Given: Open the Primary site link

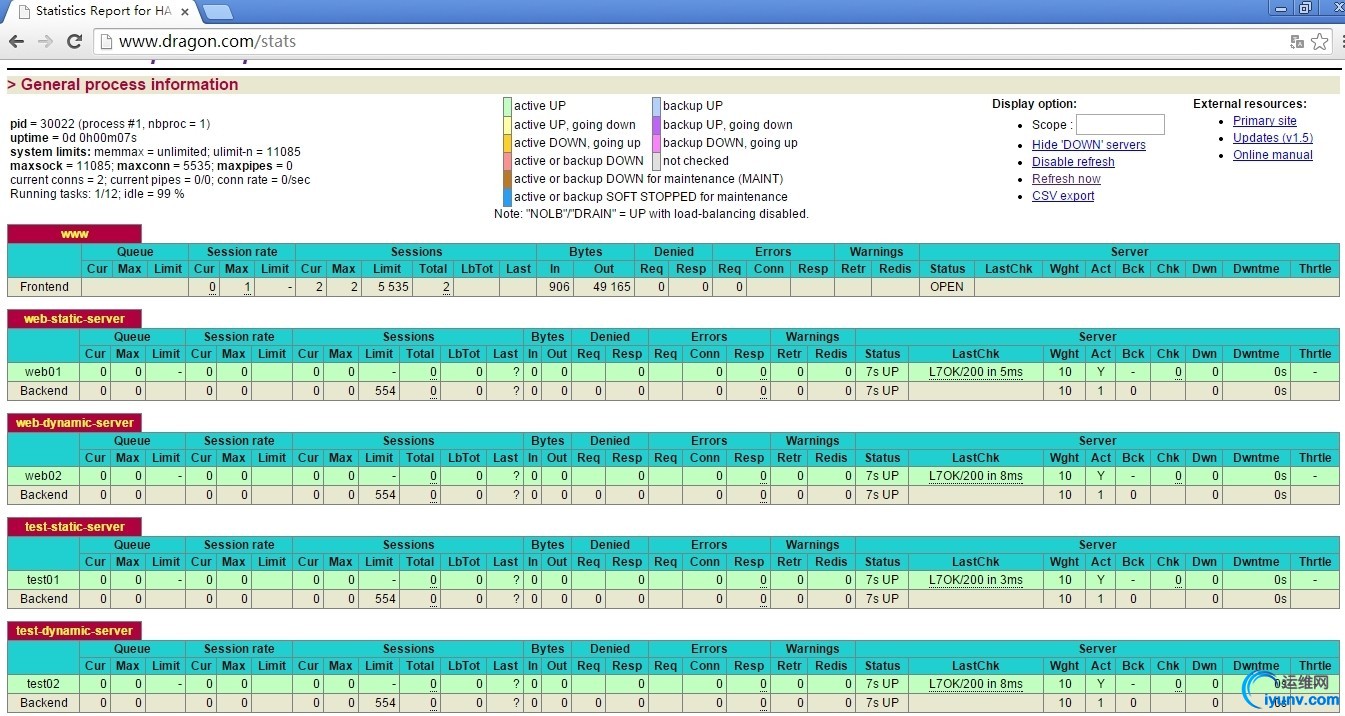Looking at the screenshot, I should 1264,121.
